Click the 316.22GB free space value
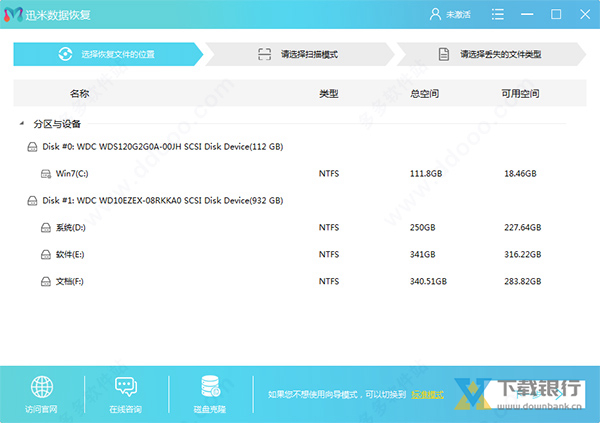 tap(523, 254)
